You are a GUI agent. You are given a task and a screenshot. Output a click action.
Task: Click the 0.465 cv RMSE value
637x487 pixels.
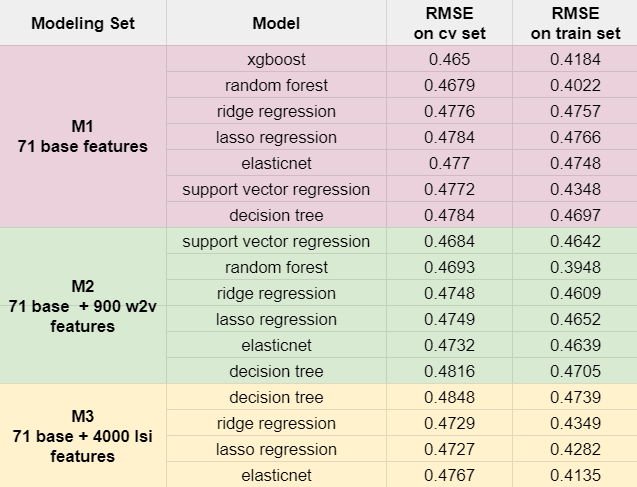click(450, 59)
